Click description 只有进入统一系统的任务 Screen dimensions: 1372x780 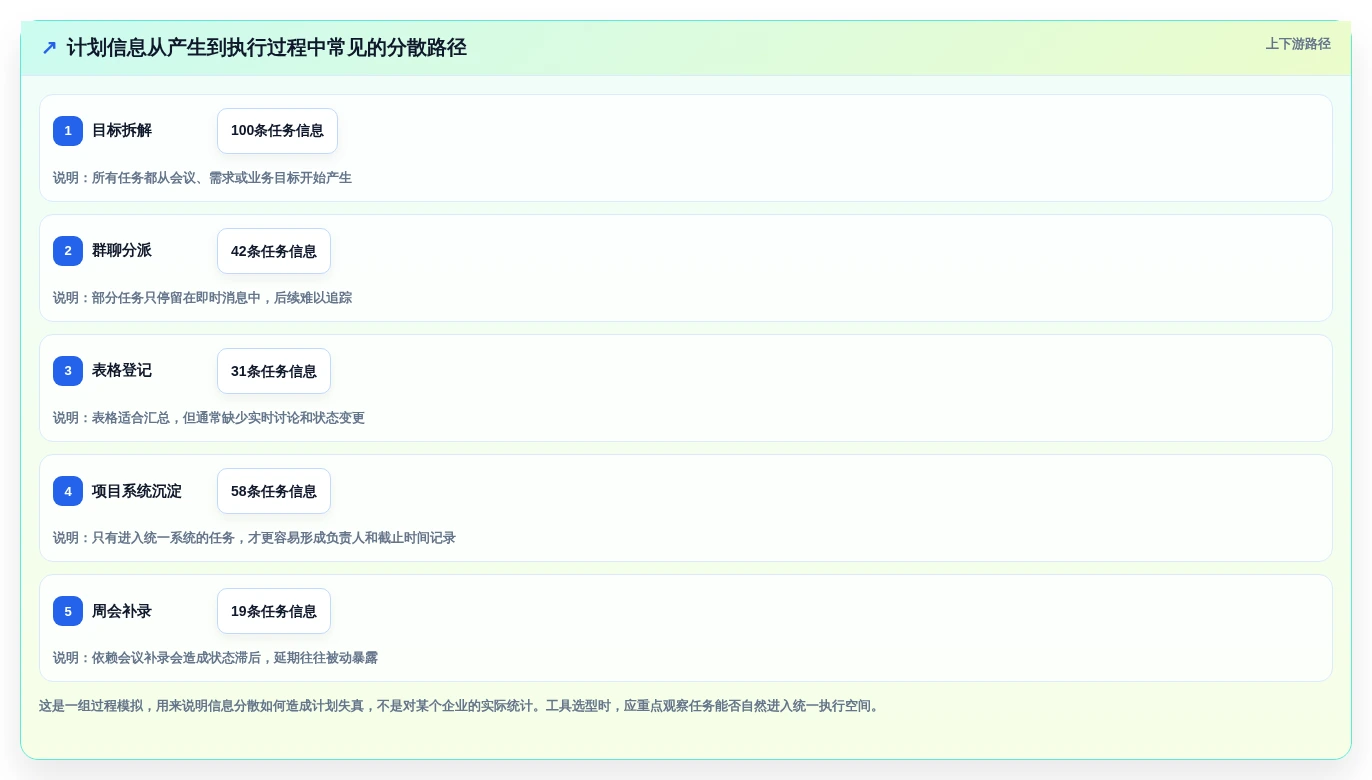pos(163,538)
